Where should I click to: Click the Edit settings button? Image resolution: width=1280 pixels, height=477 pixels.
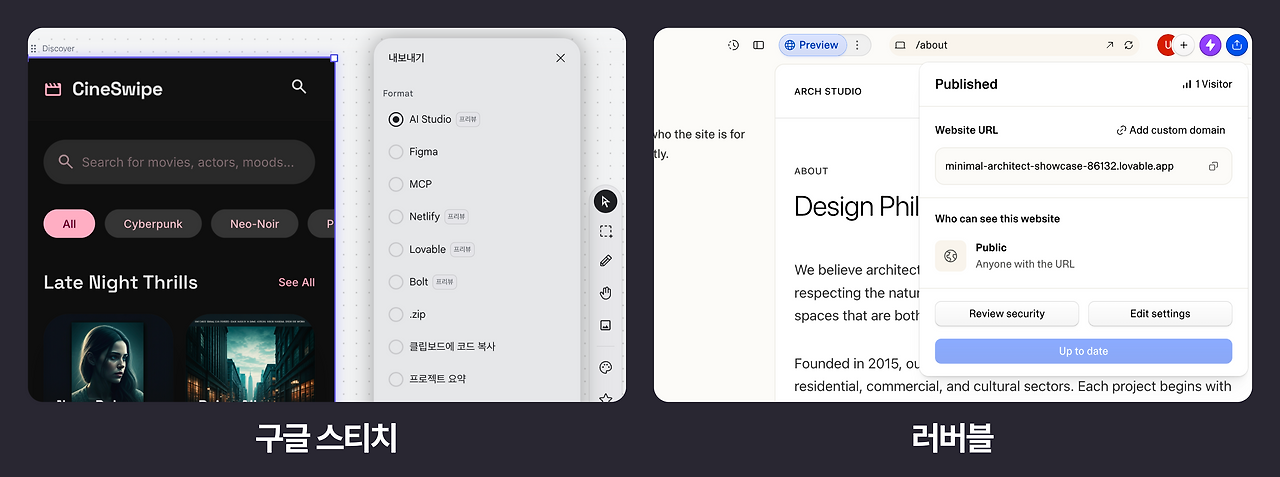click(x=1160, y=314)
